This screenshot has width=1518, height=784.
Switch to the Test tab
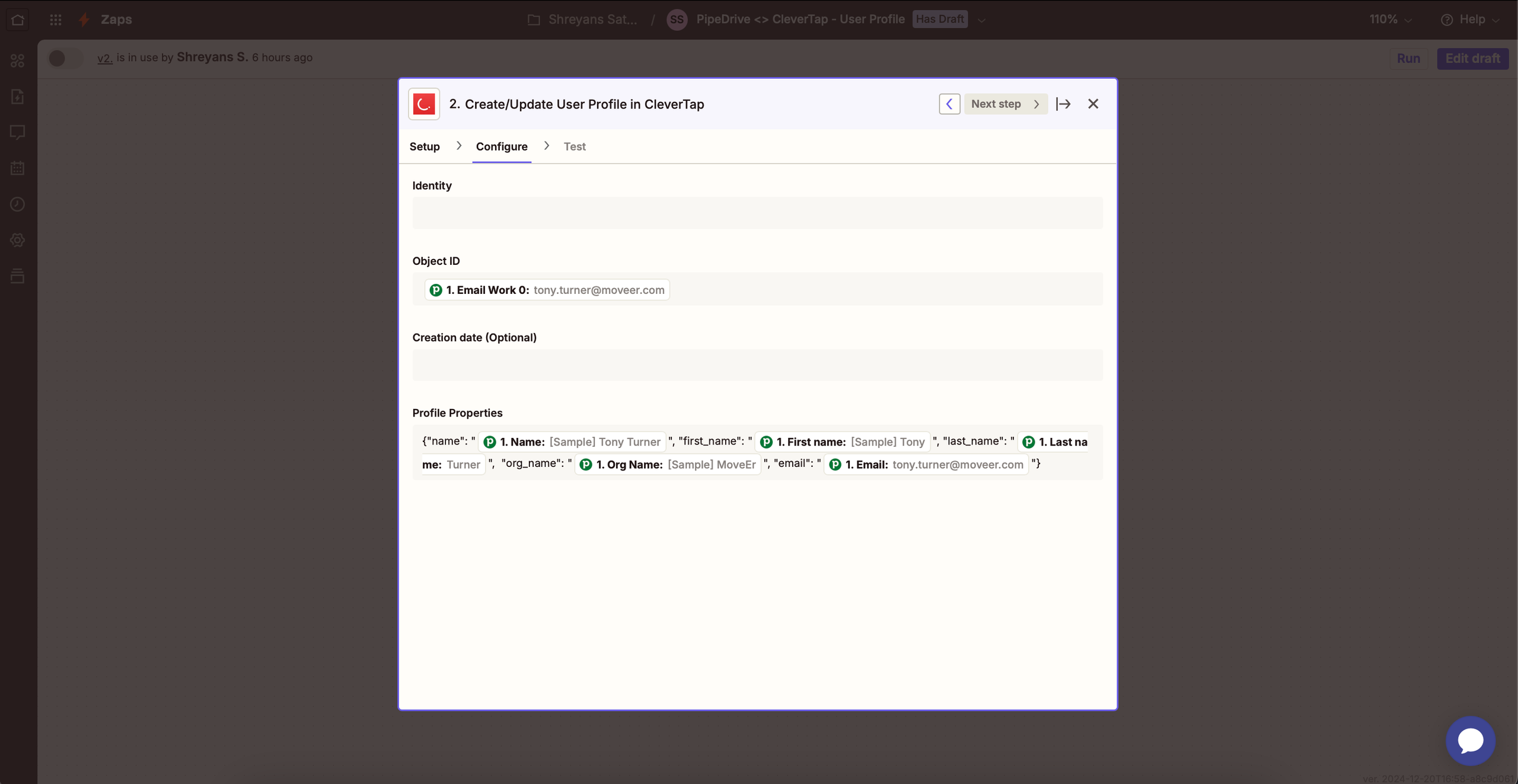pyautogui.click(x=575, y=146)
